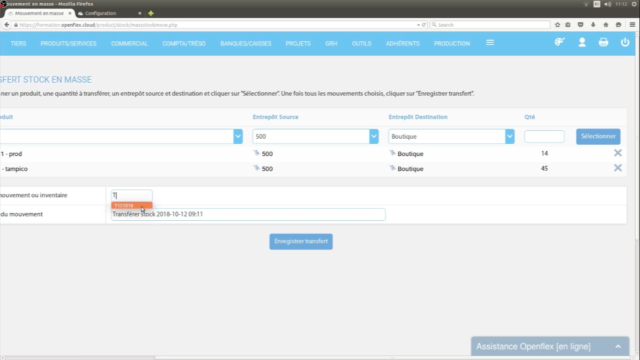This screenshot has height=360, width=640.
Task: Switch to the Configuration browser tab
Action: (x=110, y=13)
